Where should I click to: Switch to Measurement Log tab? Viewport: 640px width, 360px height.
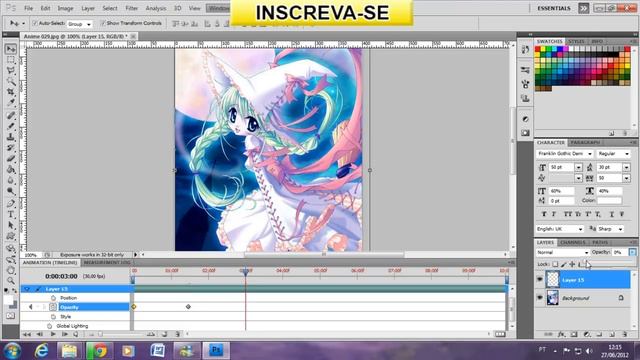click(x=107, y=262)
